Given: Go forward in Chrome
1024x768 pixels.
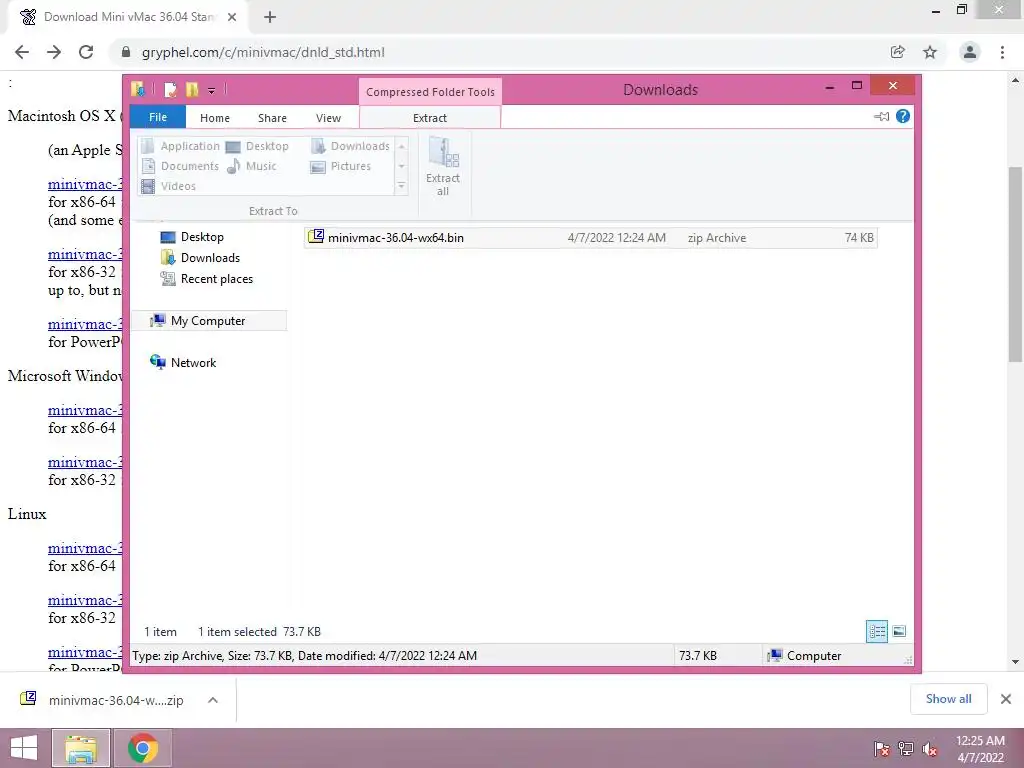Looking at the screenshot, I should [x=54, y=52].
